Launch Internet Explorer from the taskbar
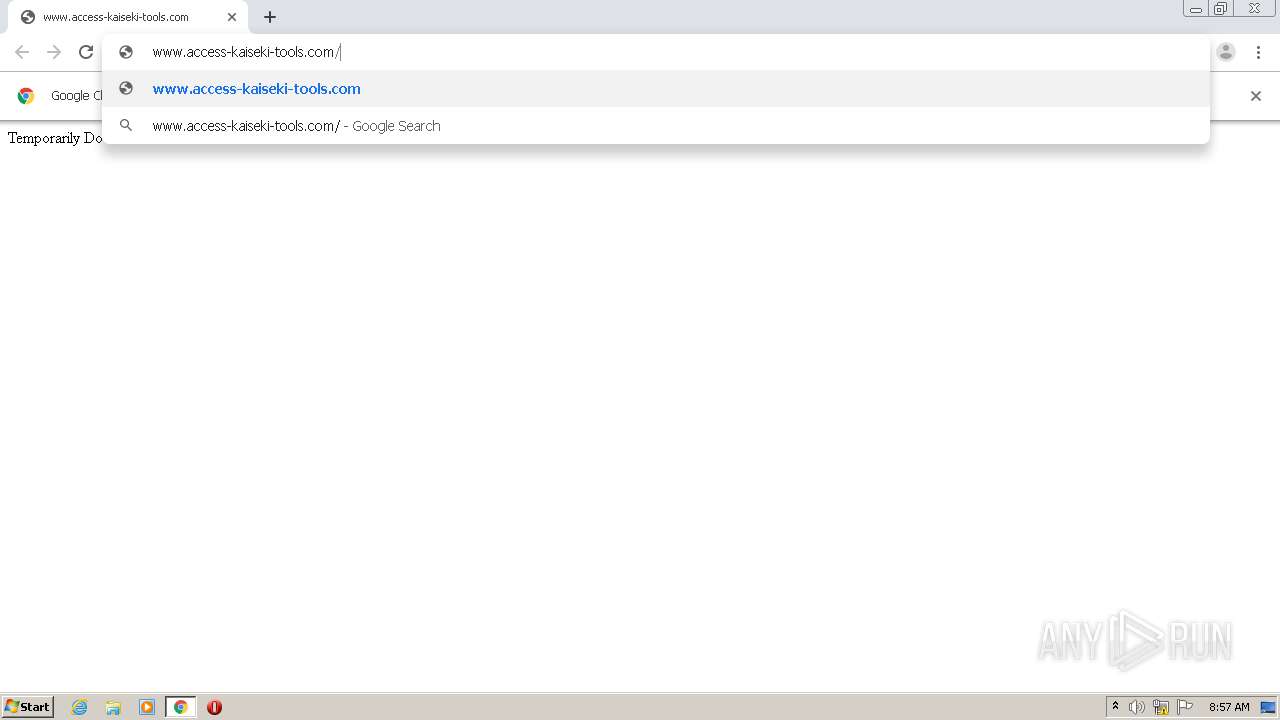 pyautogui.click(x=80, y=707)
